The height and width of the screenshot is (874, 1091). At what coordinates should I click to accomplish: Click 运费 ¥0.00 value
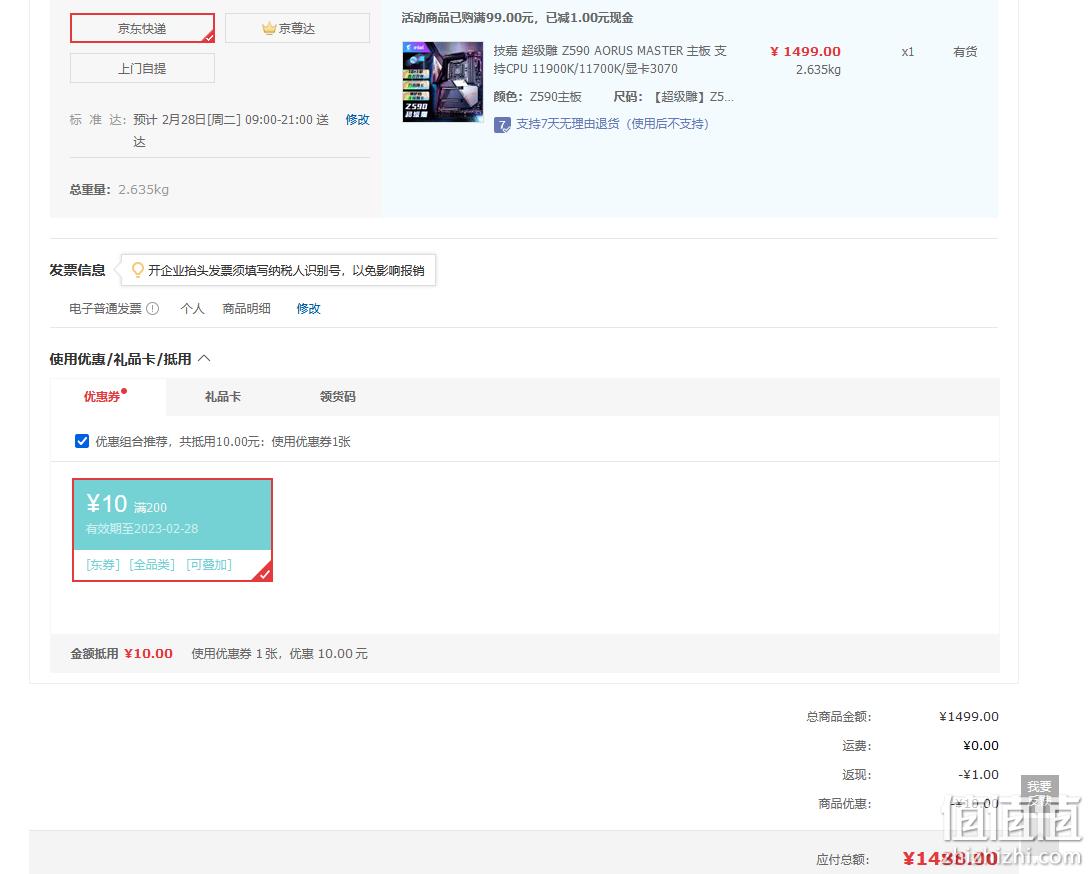pos(980,745)
